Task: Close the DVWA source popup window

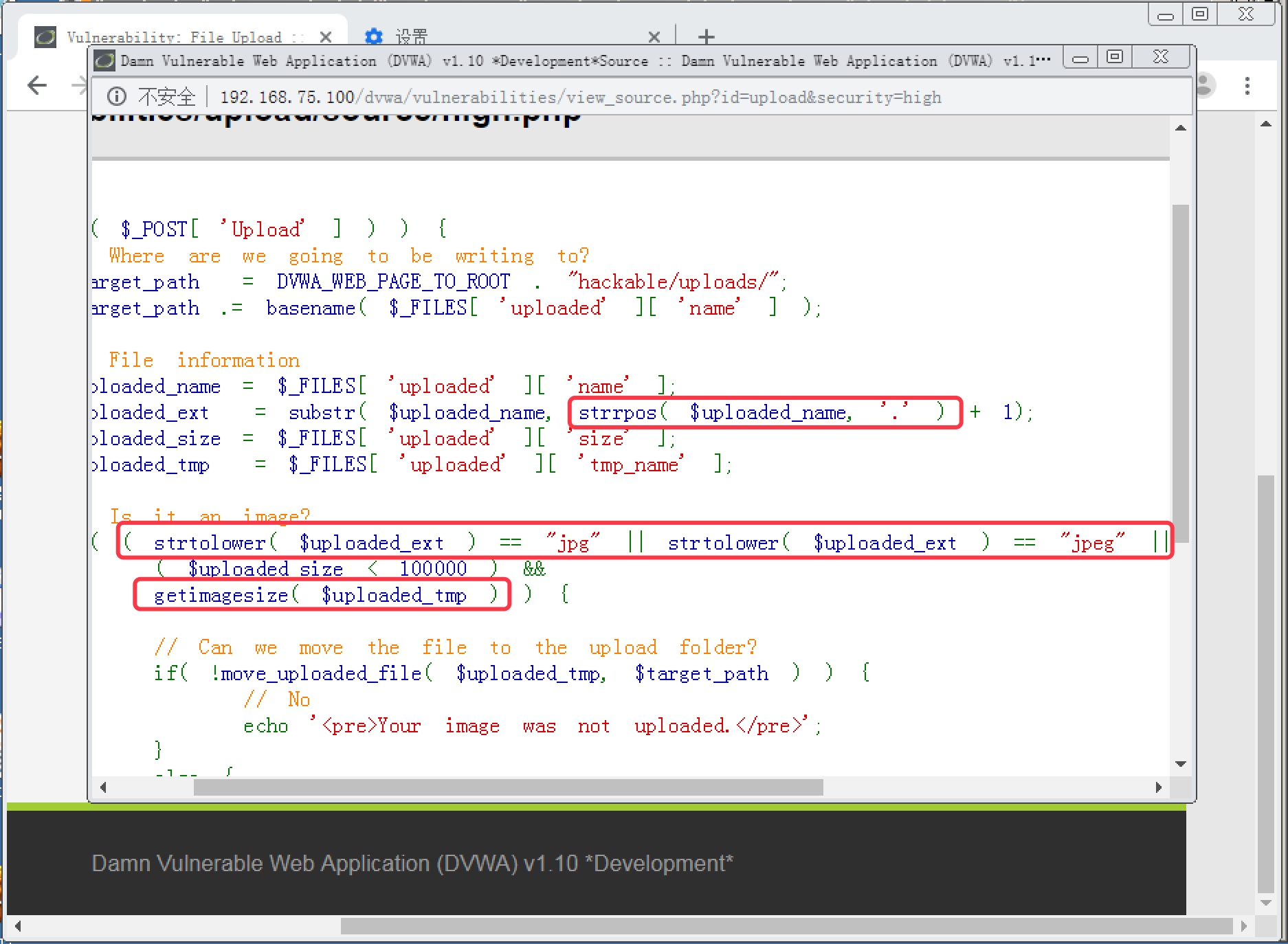Action: (1161, 58)
